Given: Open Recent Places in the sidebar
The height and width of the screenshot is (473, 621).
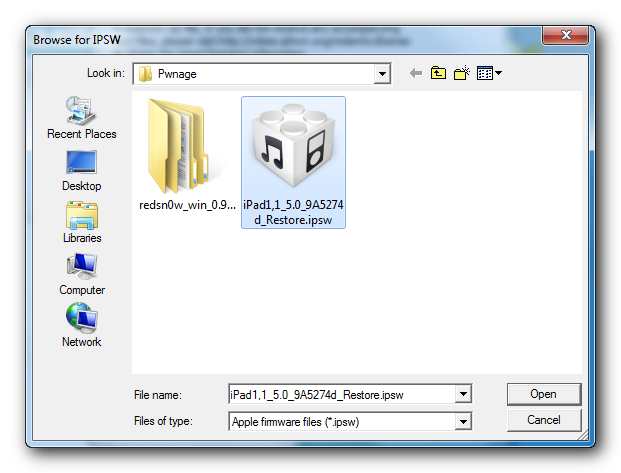Looking at the screenshot, I should (x=82, y=118).
